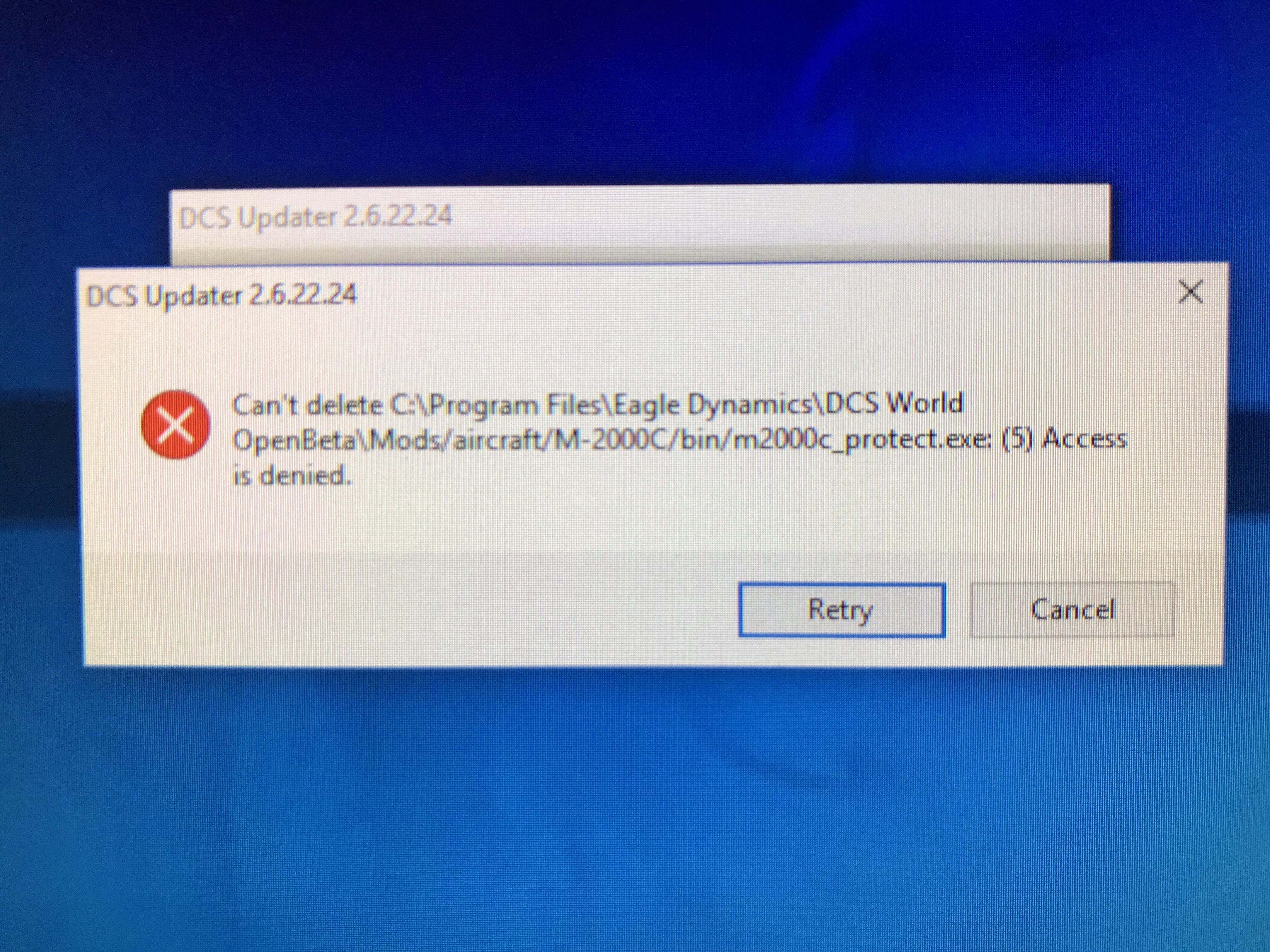The image size is (1270, 952).
Task: Click the red error X icon
Action: [x=175, y=424]
